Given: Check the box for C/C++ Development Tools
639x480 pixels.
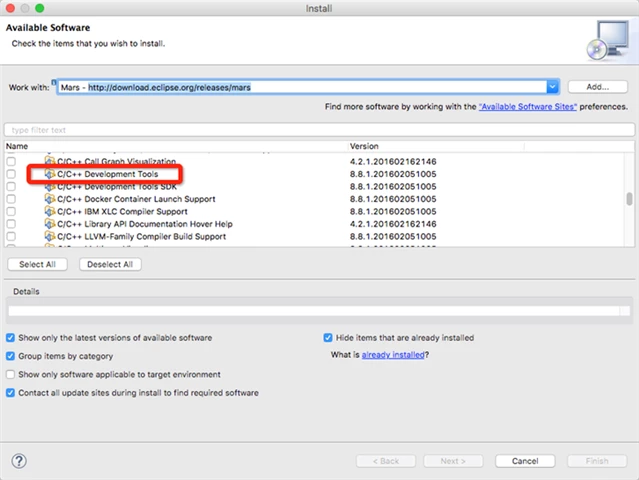Looking at the screenshot, I should [x=11, y=174].
